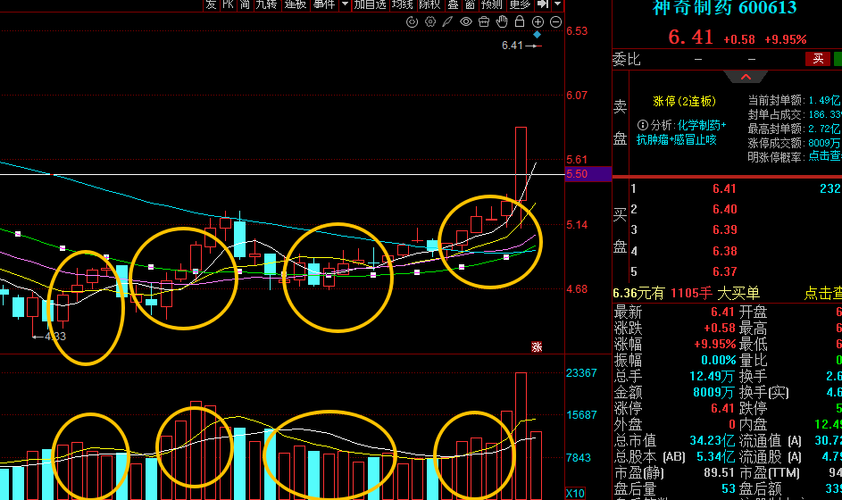
Task: Click the 涨停成交额 8009万 value
Action: tap(825, 143)
